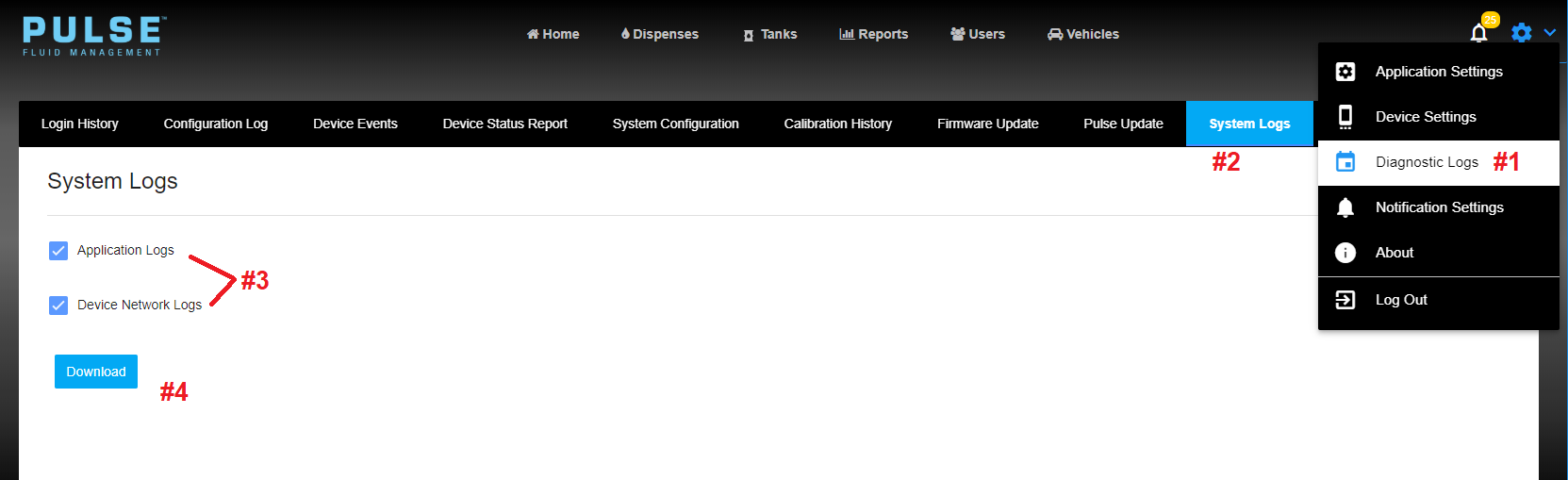The width and height of the screenshot is (1568, 480).
Task: Open the Vehicles navigation item
Action: [1083, 34]
